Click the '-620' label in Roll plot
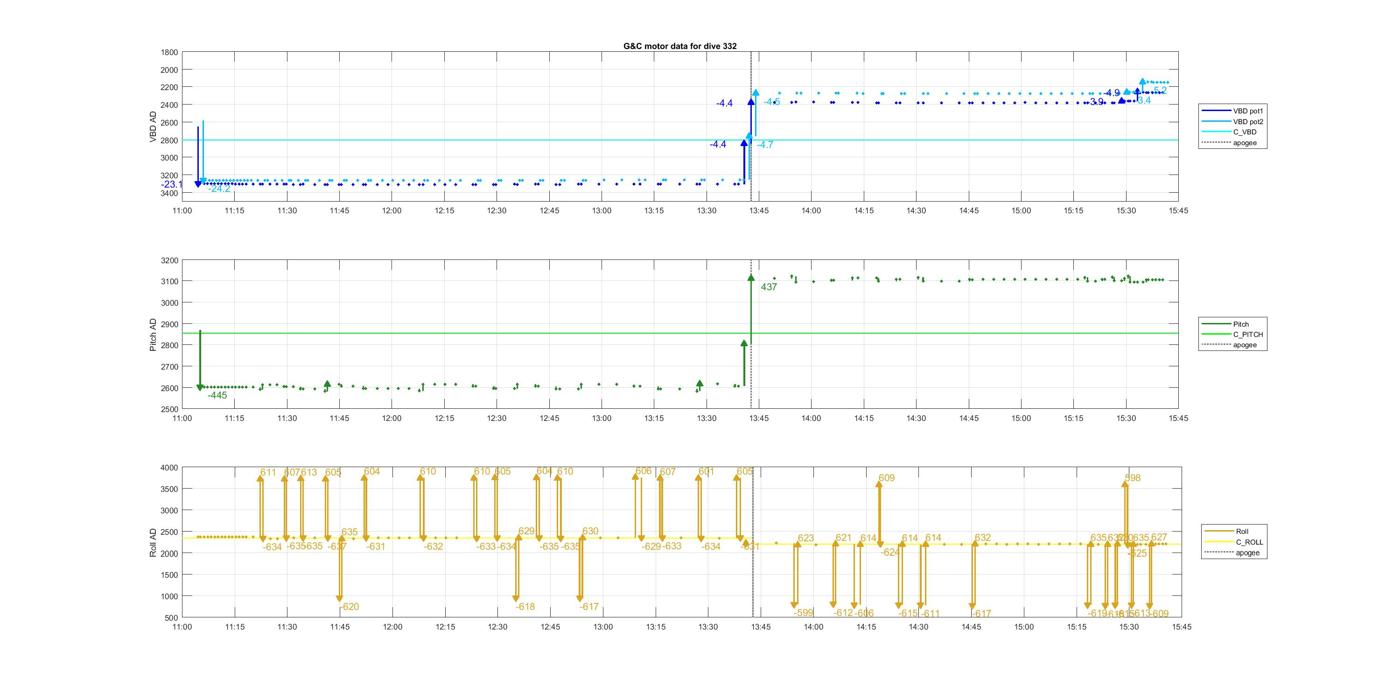 point(349,608)
